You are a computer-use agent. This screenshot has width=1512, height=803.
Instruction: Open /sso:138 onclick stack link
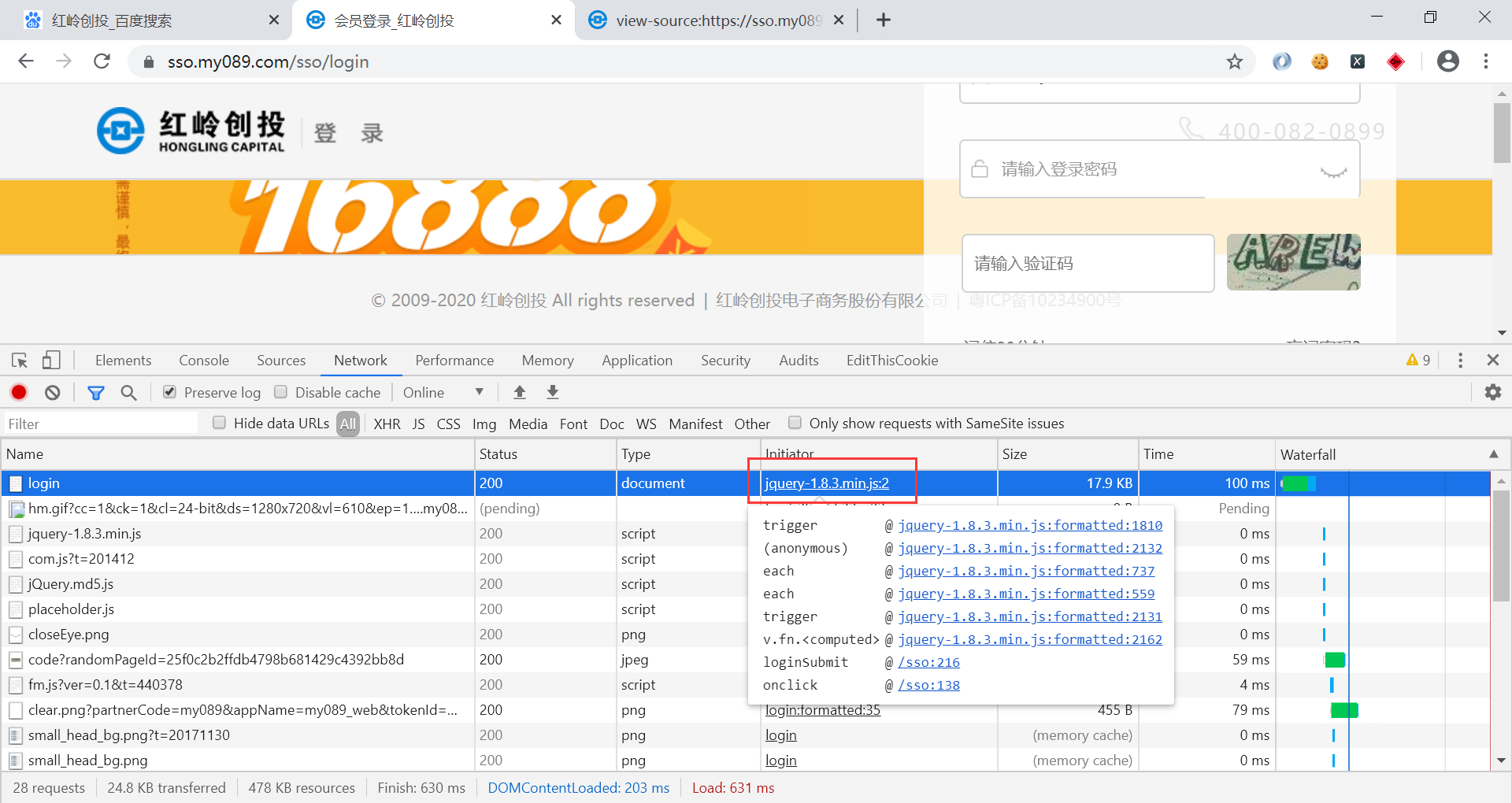(x=928, y=686)
